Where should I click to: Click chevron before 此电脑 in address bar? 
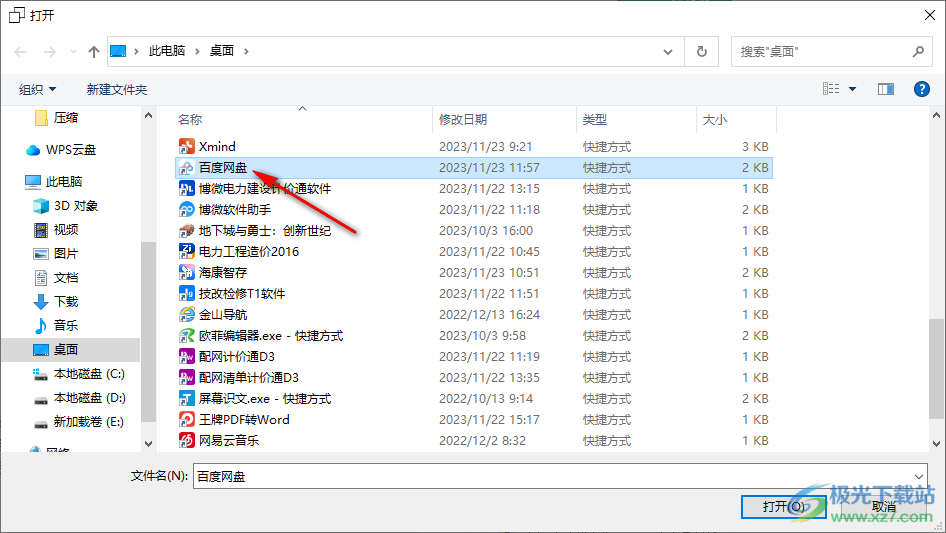point(136,51)
